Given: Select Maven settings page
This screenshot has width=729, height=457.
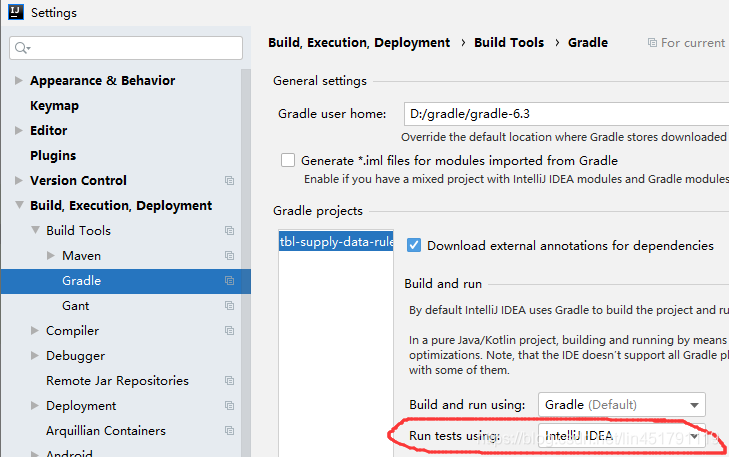Looking at the screenshot, I should click(81, 256).
